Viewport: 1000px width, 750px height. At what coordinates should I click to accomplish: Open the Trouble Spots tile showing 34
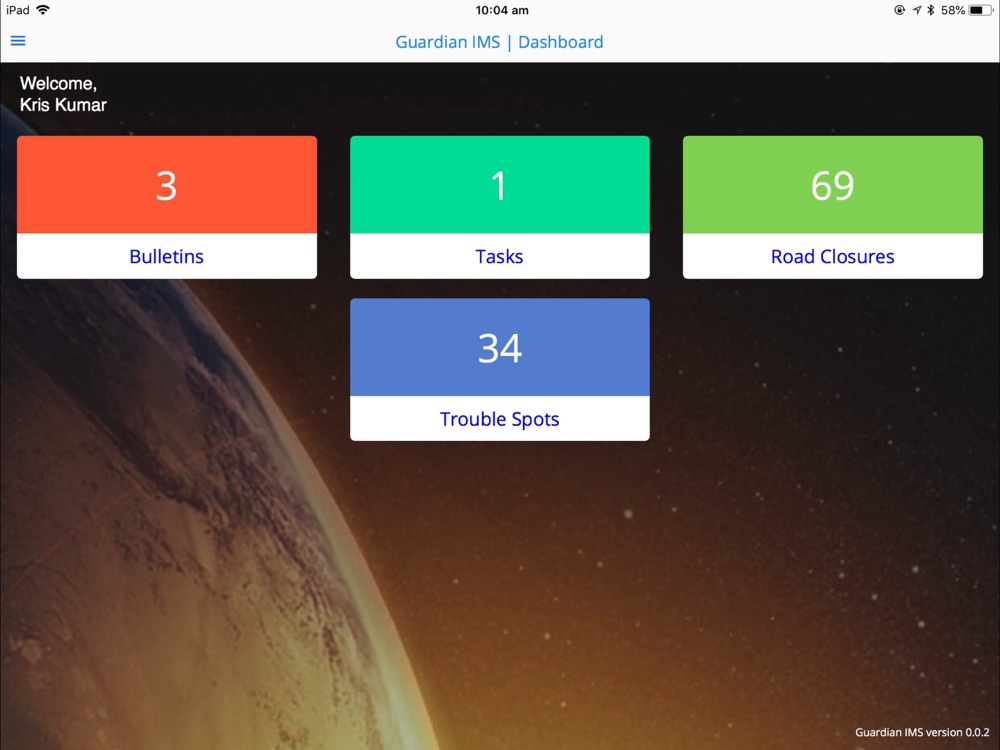(x=500, y=369)
